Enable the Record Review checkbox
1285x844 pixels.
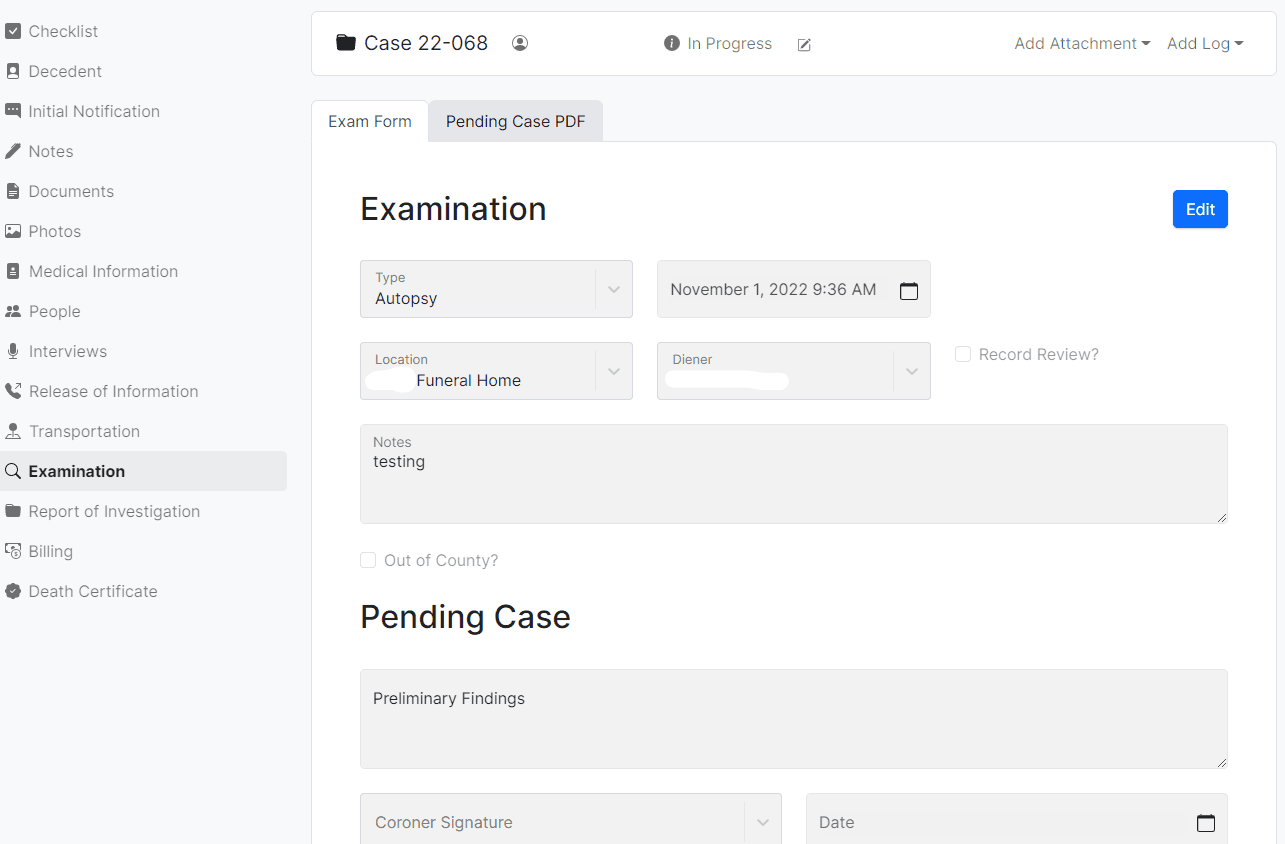point(962,354)
